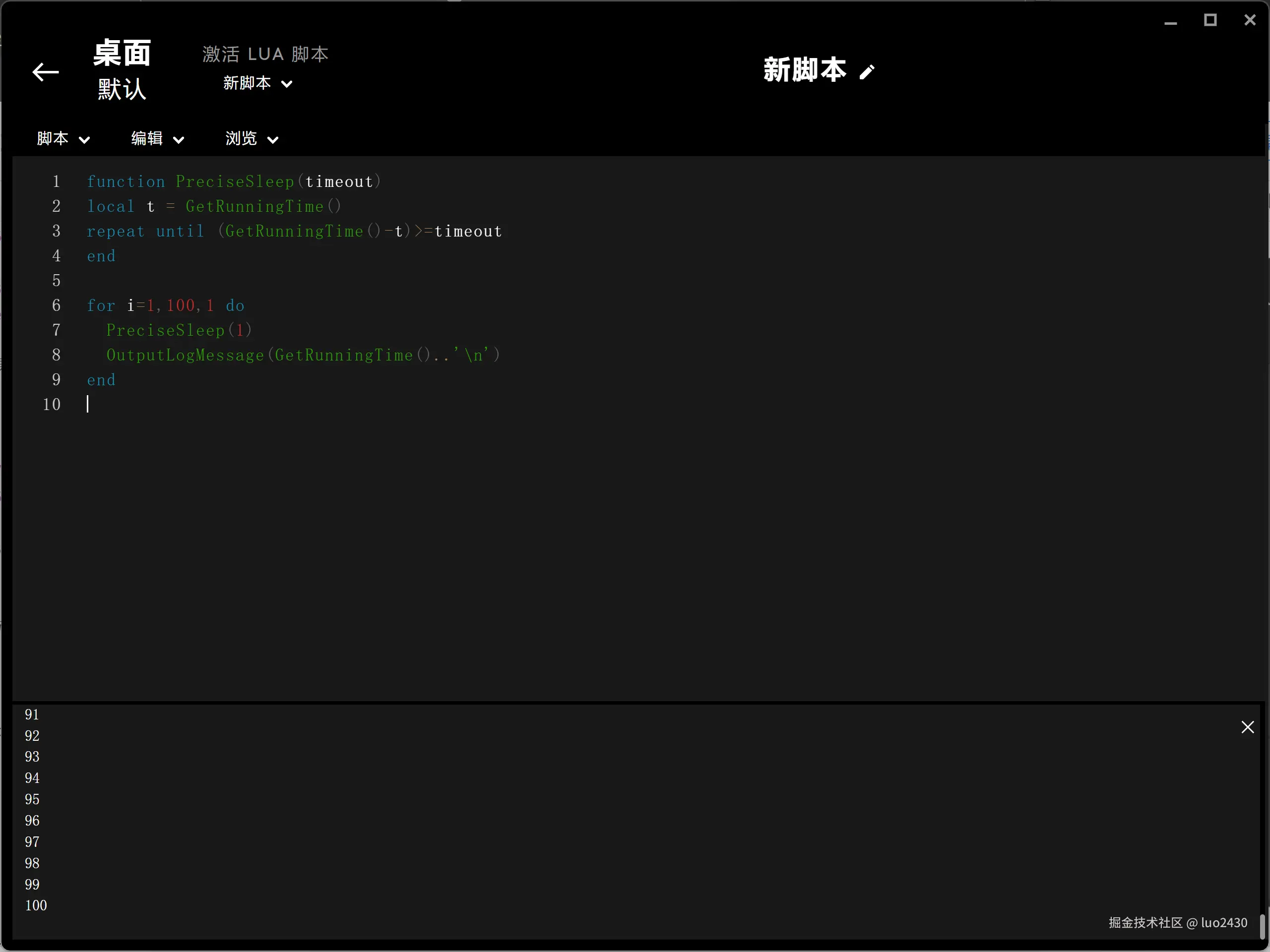Click the OutputLogMessage line in editor
The width and height of the screenshot is (1270, 952).
(303, 355)
